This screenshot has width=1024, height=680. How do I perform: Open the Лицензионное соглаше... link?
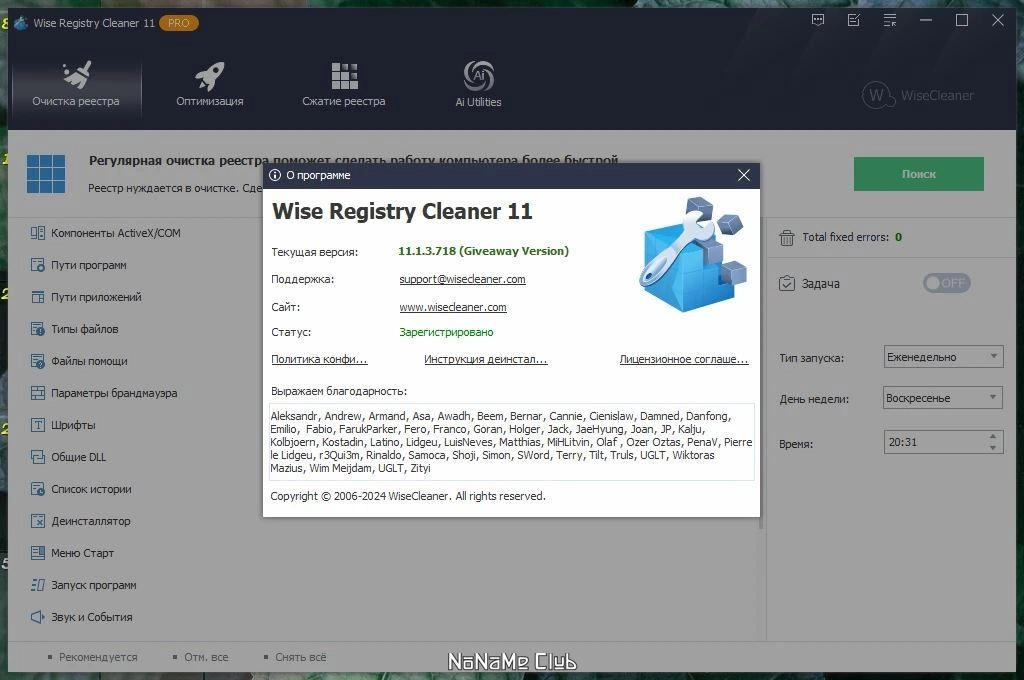(684, 359)
